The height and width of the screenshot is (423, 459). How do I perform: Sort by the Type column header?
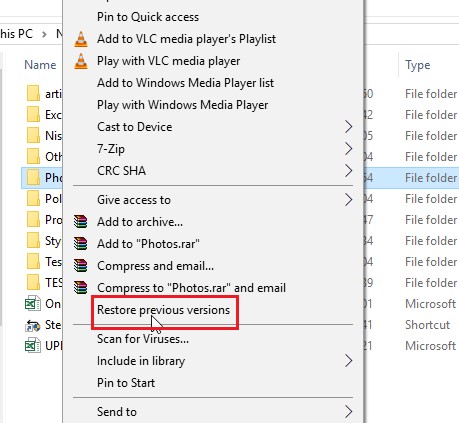pos(418,65)
